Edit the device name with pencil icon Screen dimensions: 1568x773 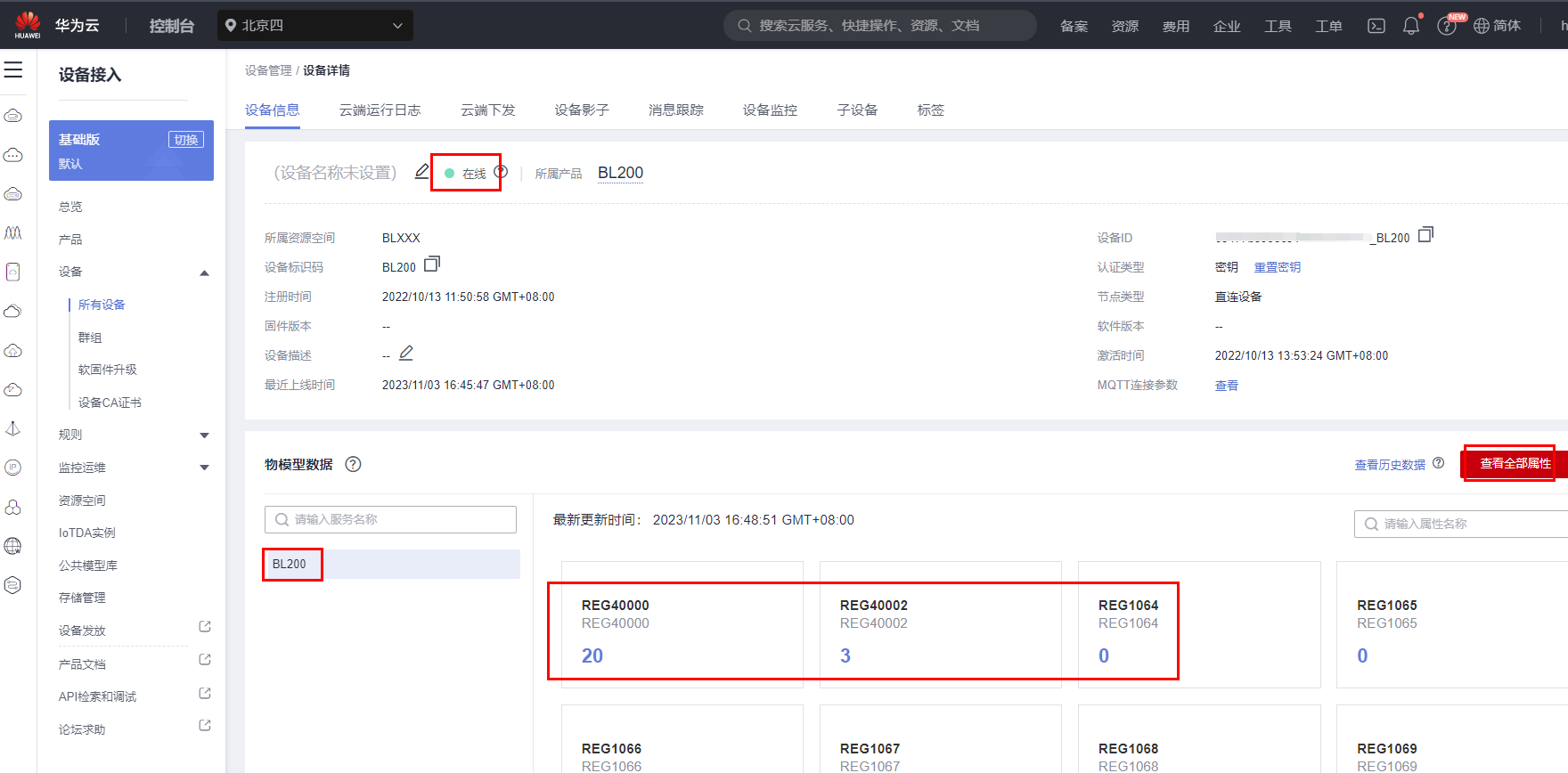(x=422, y=172)
